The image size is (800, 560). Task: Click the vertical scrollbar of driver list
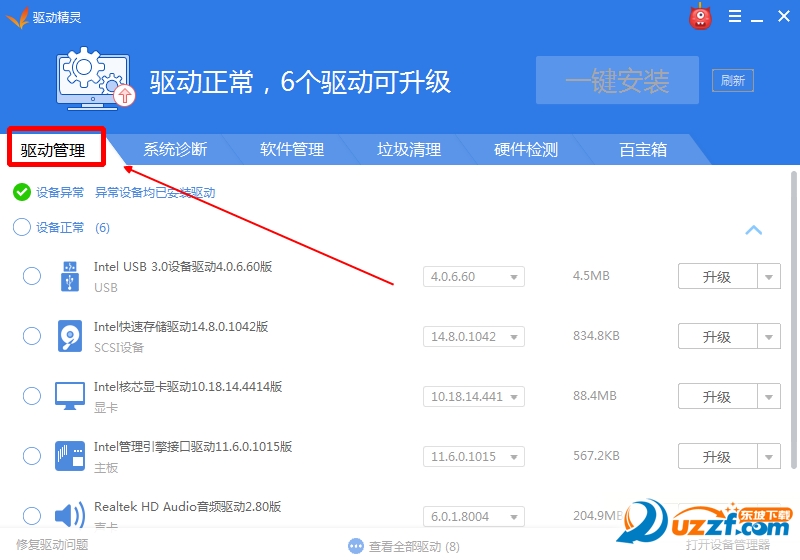coord(793,320)
